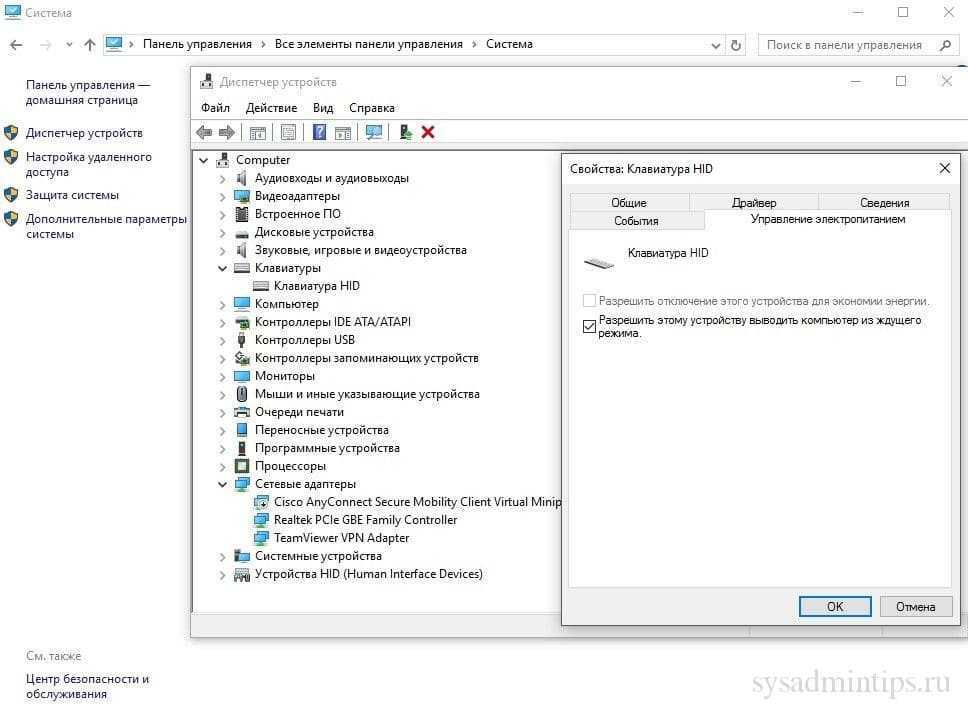Click the refresh icon beside the address bar

(x=737, y=45)
